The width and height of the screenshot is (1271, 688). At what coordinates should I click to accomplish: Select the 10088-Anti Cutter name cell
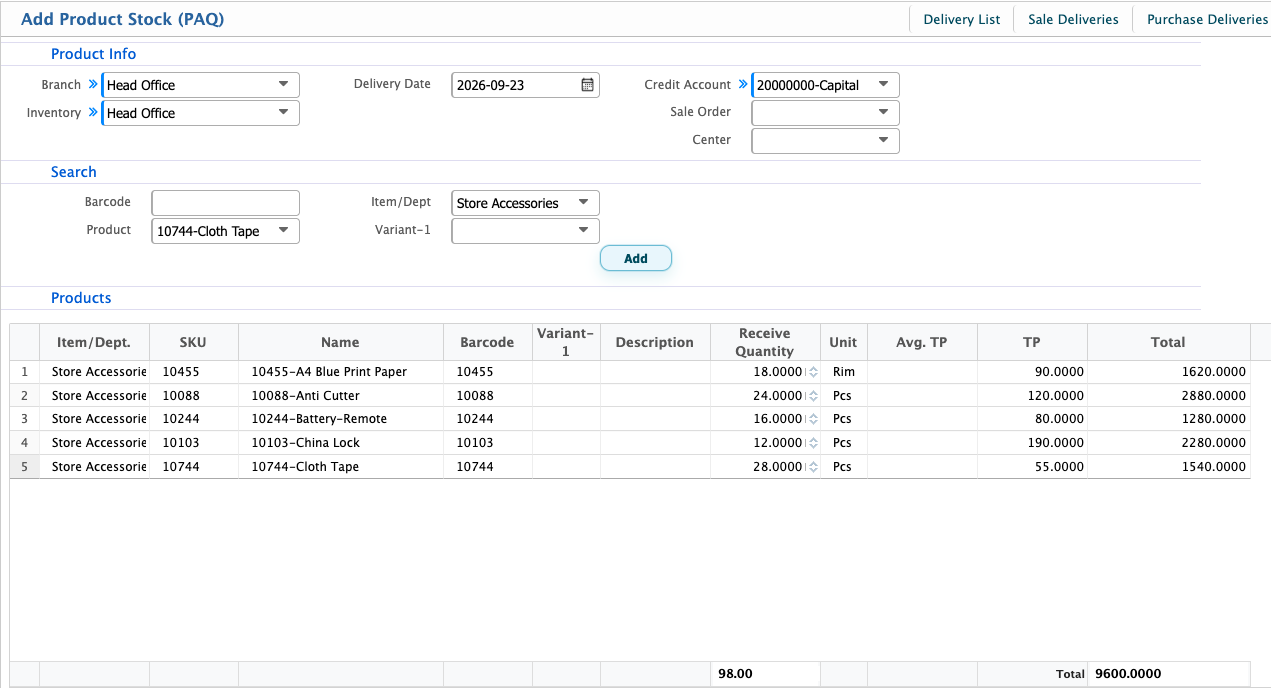[341, 396]
